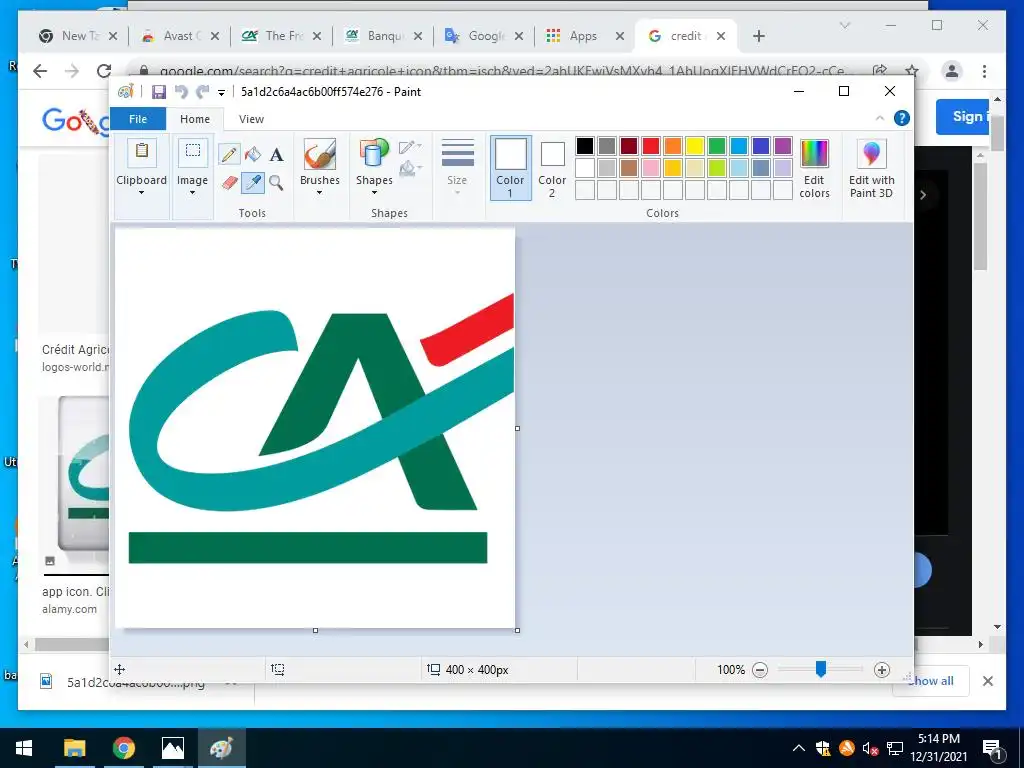The height and width of the screenshot is (768, 1024).
Task: Open the Windows Start menu
Action: [24, 748]
